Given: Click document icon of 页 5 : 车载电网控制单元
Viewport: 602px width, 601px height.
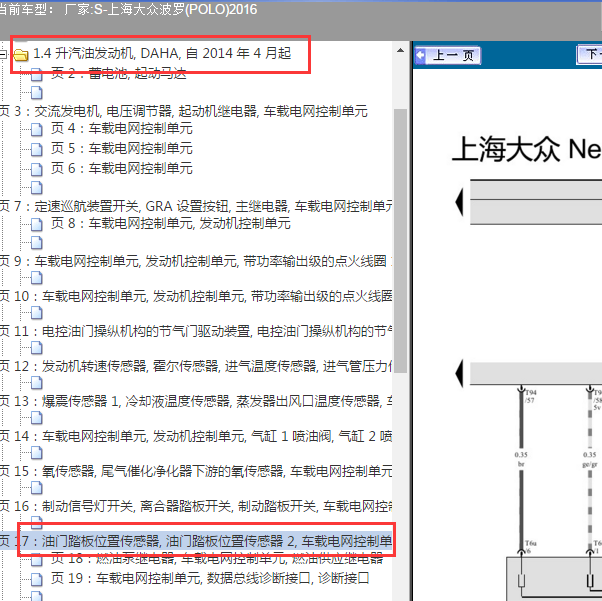Looking at the screenshot, I should [x=36, y=149].
